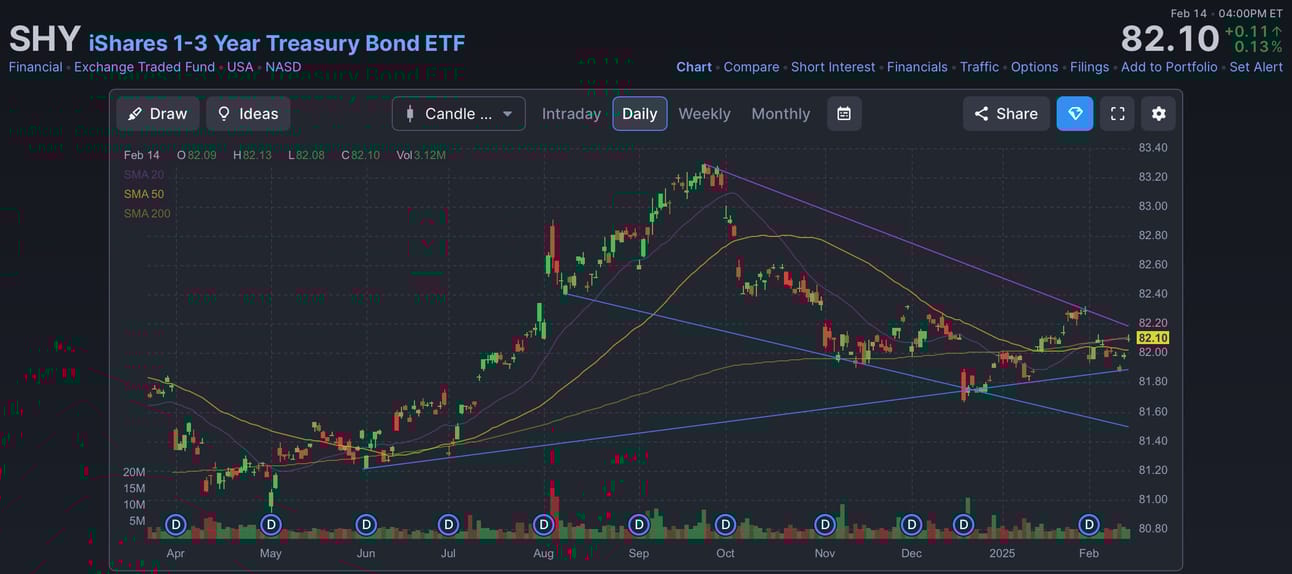The height and width of the screenshot is (574, 1292).
Task: Click Add to Portfolio link
Action: click(1169, 67)
